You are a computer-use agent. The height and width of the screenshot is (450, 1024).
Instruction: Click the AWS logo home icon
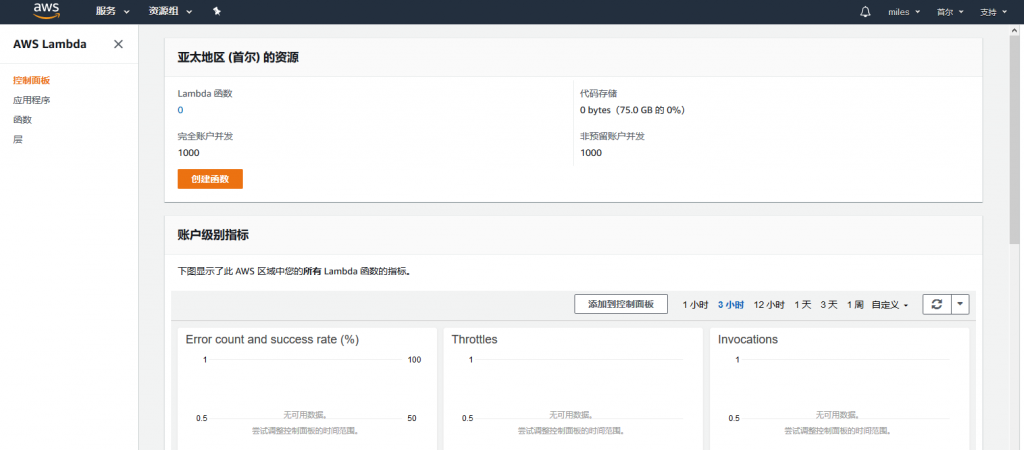[47, 11]
